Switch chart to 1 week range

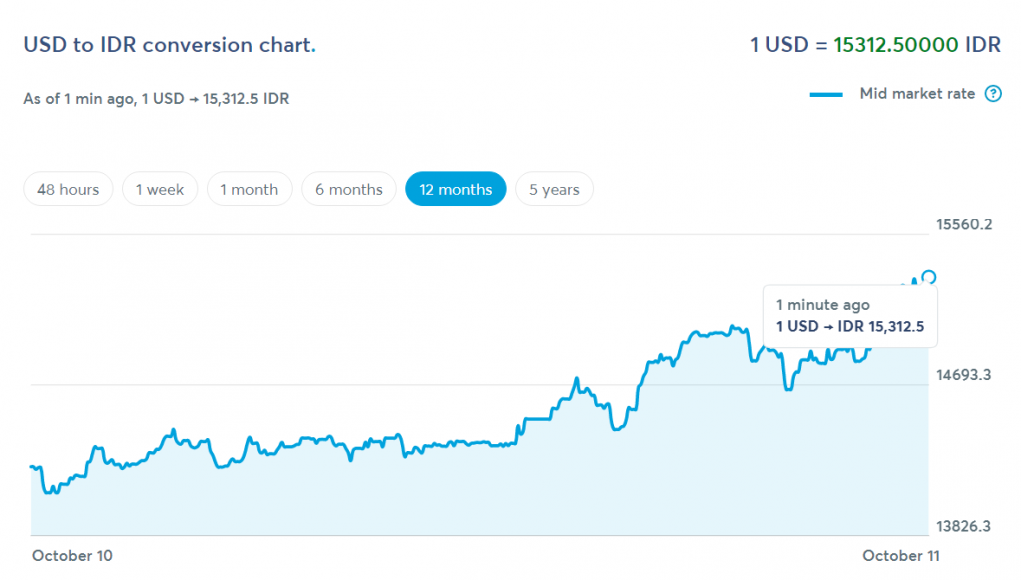[160, 189]
